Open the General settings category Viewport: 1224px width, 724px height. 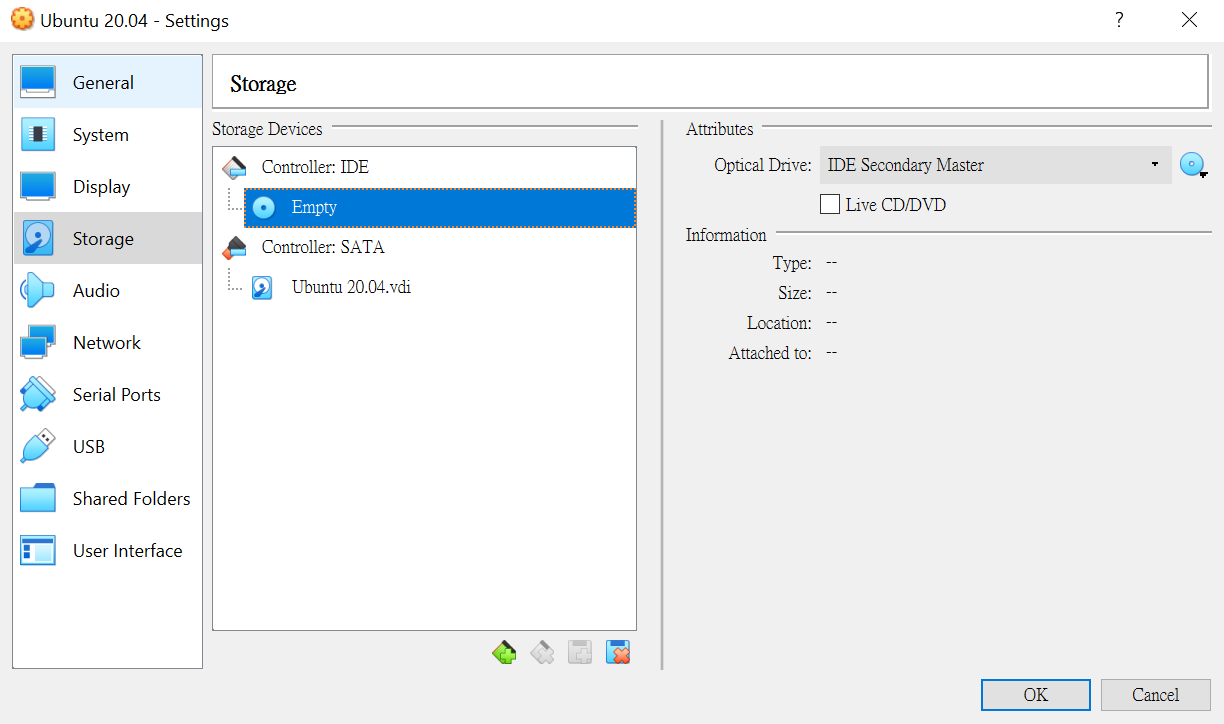pyautogui.click(x=107, y=83)
